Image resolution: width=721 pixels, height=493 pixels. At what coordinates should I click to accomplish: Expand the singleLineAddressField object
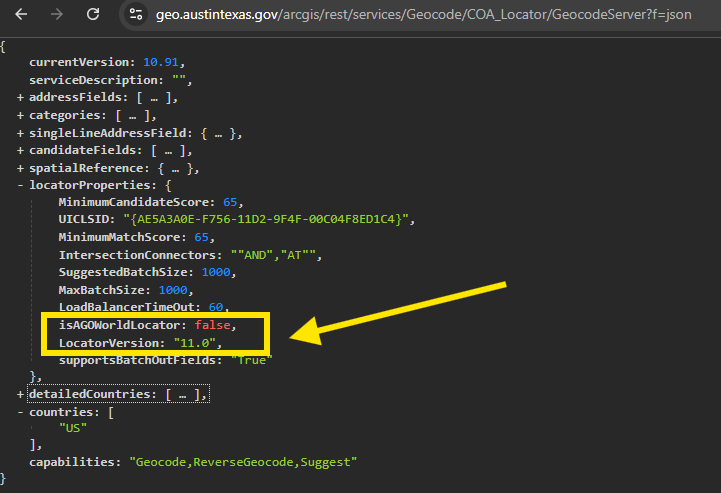[x=20, y=133]
